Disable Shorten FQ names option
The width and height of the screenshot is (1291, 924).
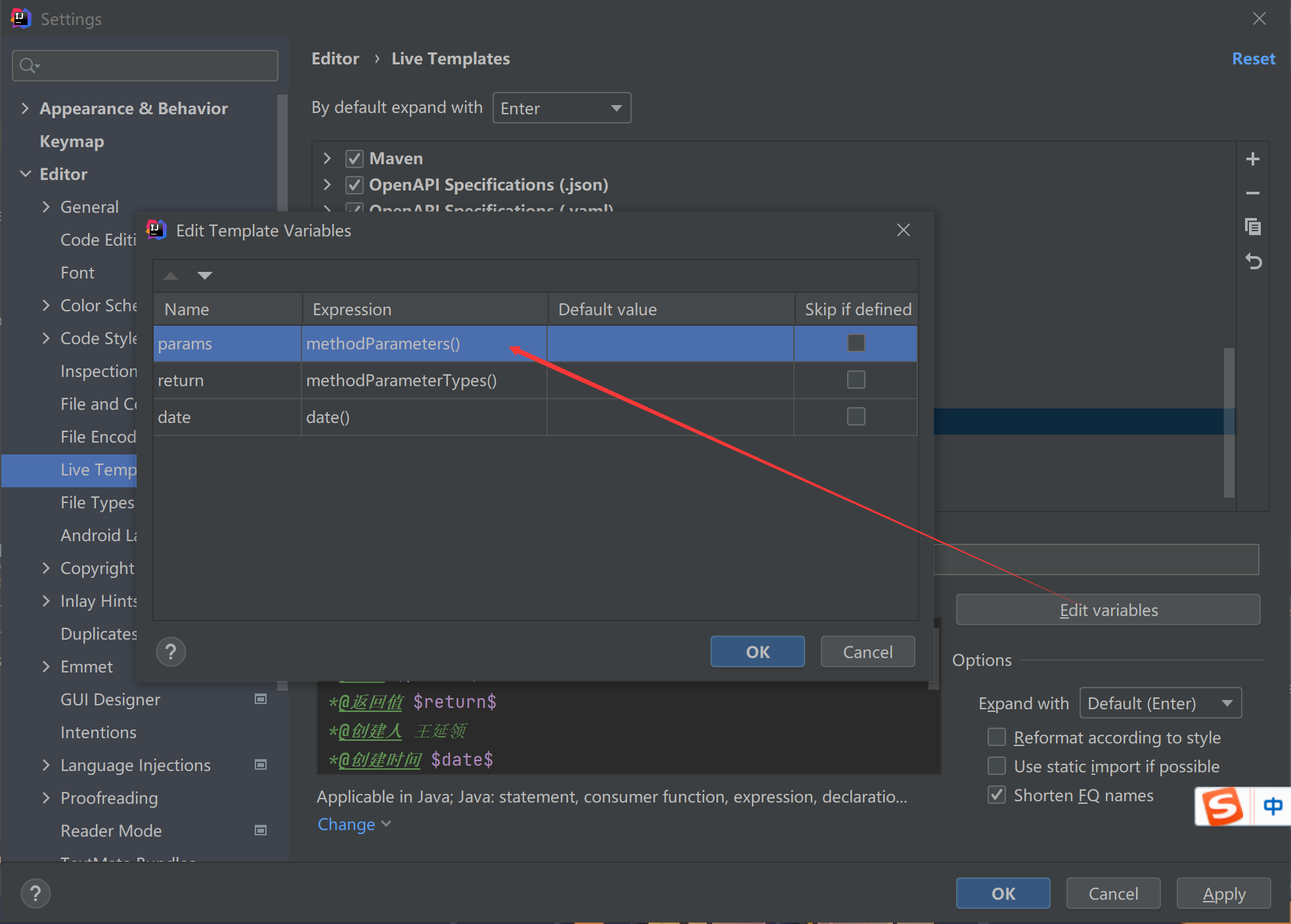[997, 795]
